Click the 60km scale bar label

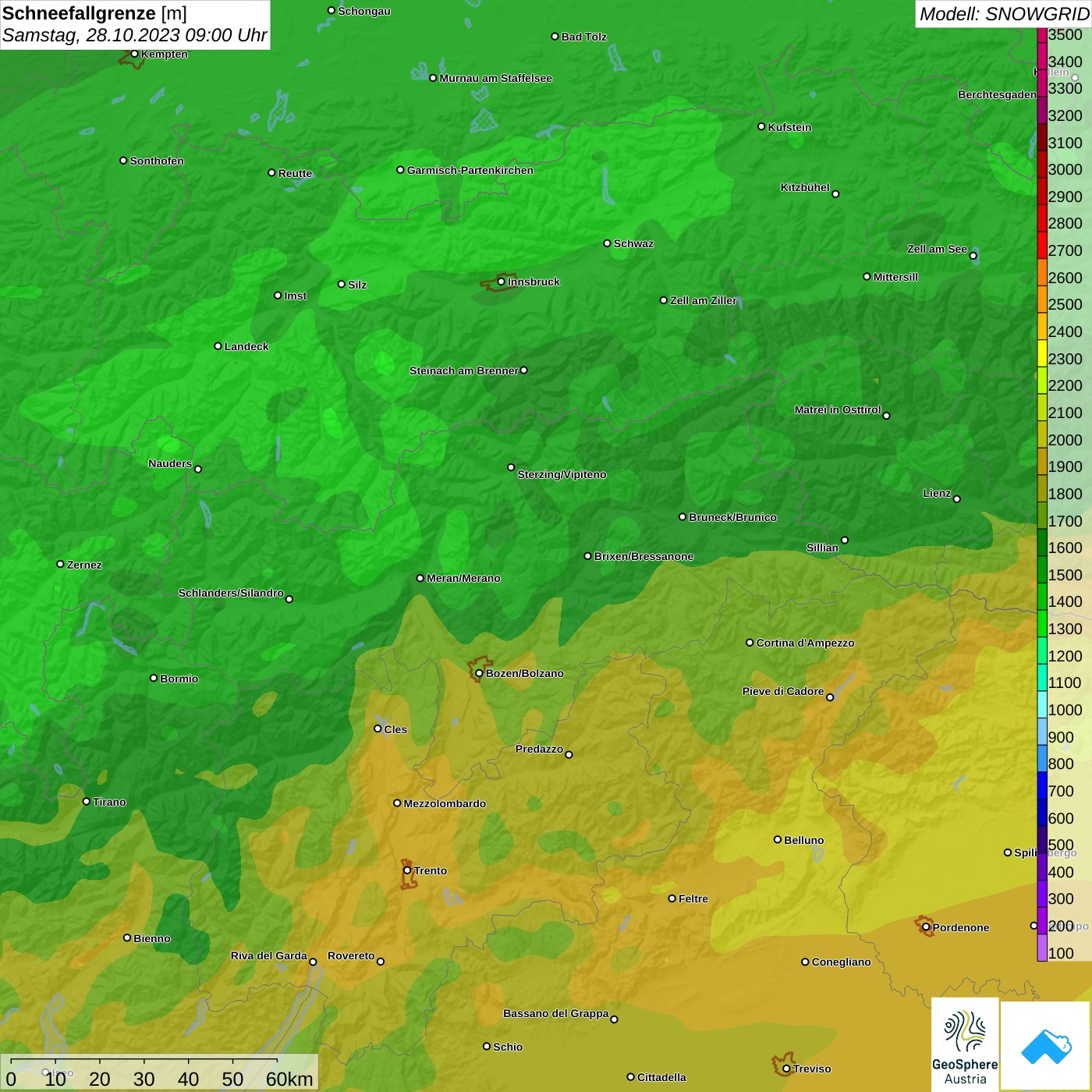point(289,1079)
